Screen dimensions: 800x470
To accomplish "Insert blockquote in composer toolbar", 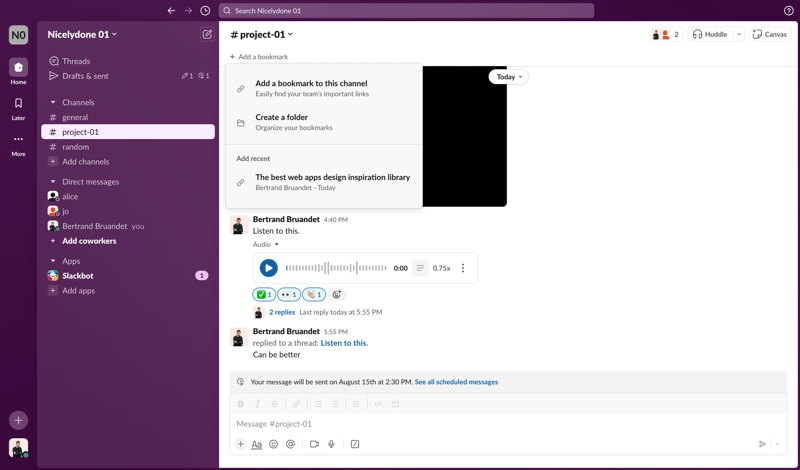I will tap(356, 404).
